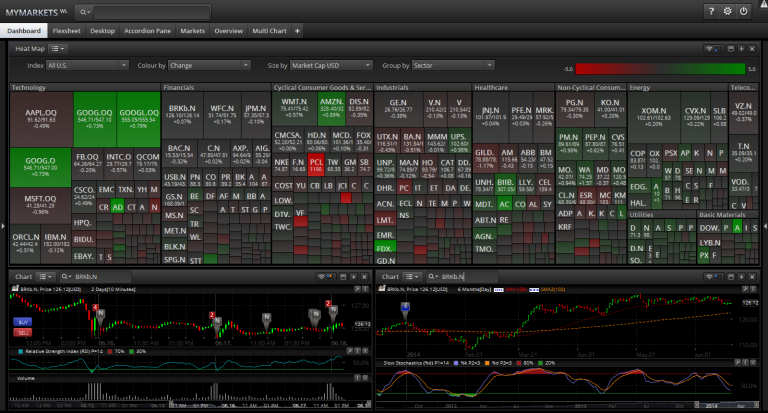Open settings gear in top bar

[x=727, y=11]
